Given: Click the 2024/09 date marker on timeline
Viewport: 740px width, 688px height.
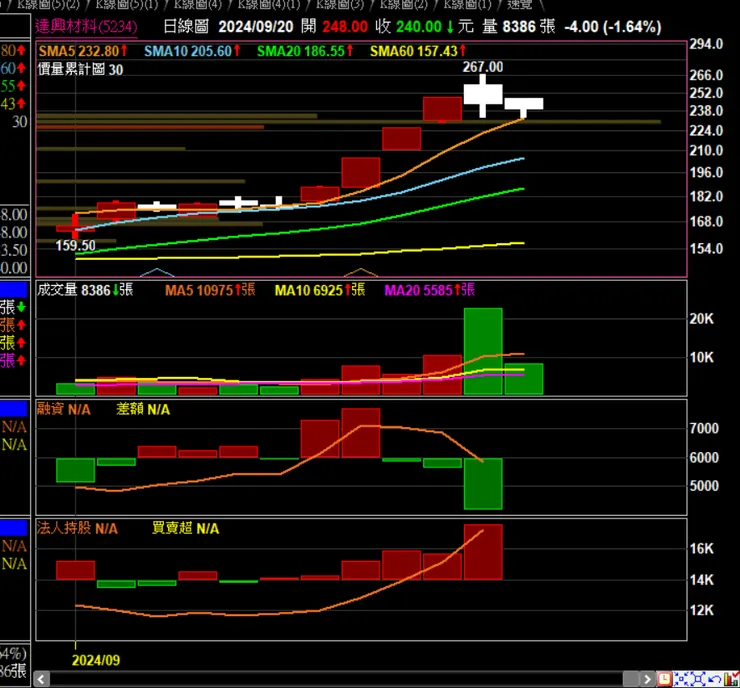Looking at the screenshot, I should pyautogui.click(x=96, y=660).
